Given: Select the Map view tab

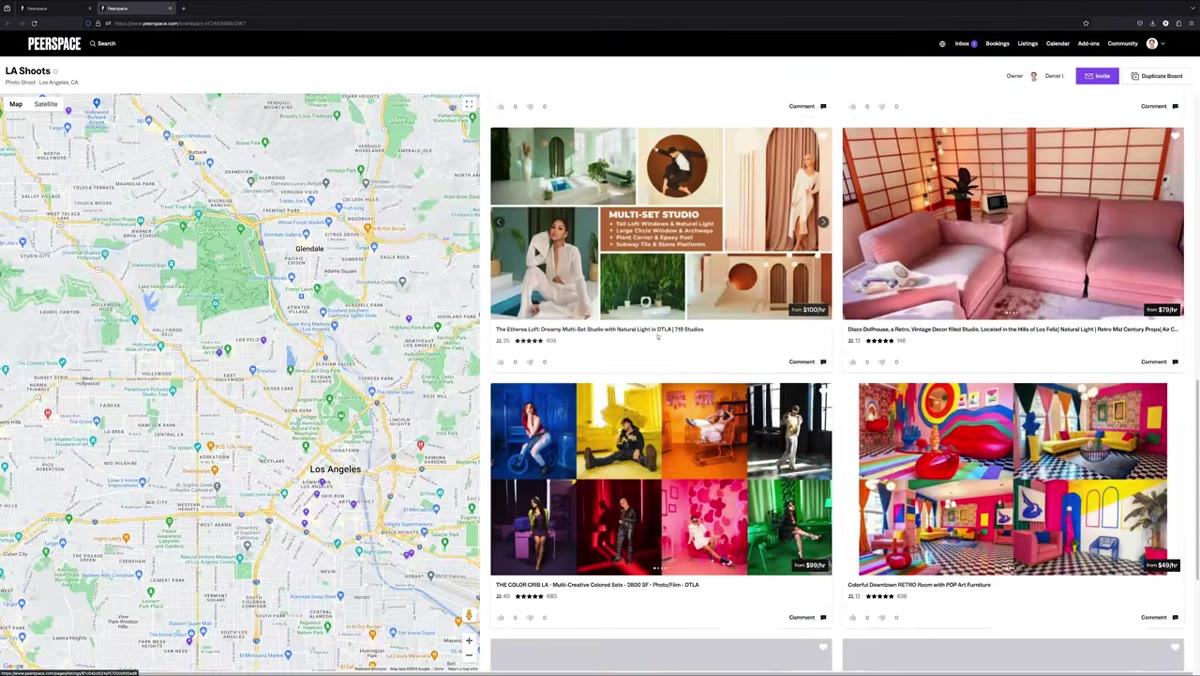Looking at the screenshot, I should [x=16, y=104].
